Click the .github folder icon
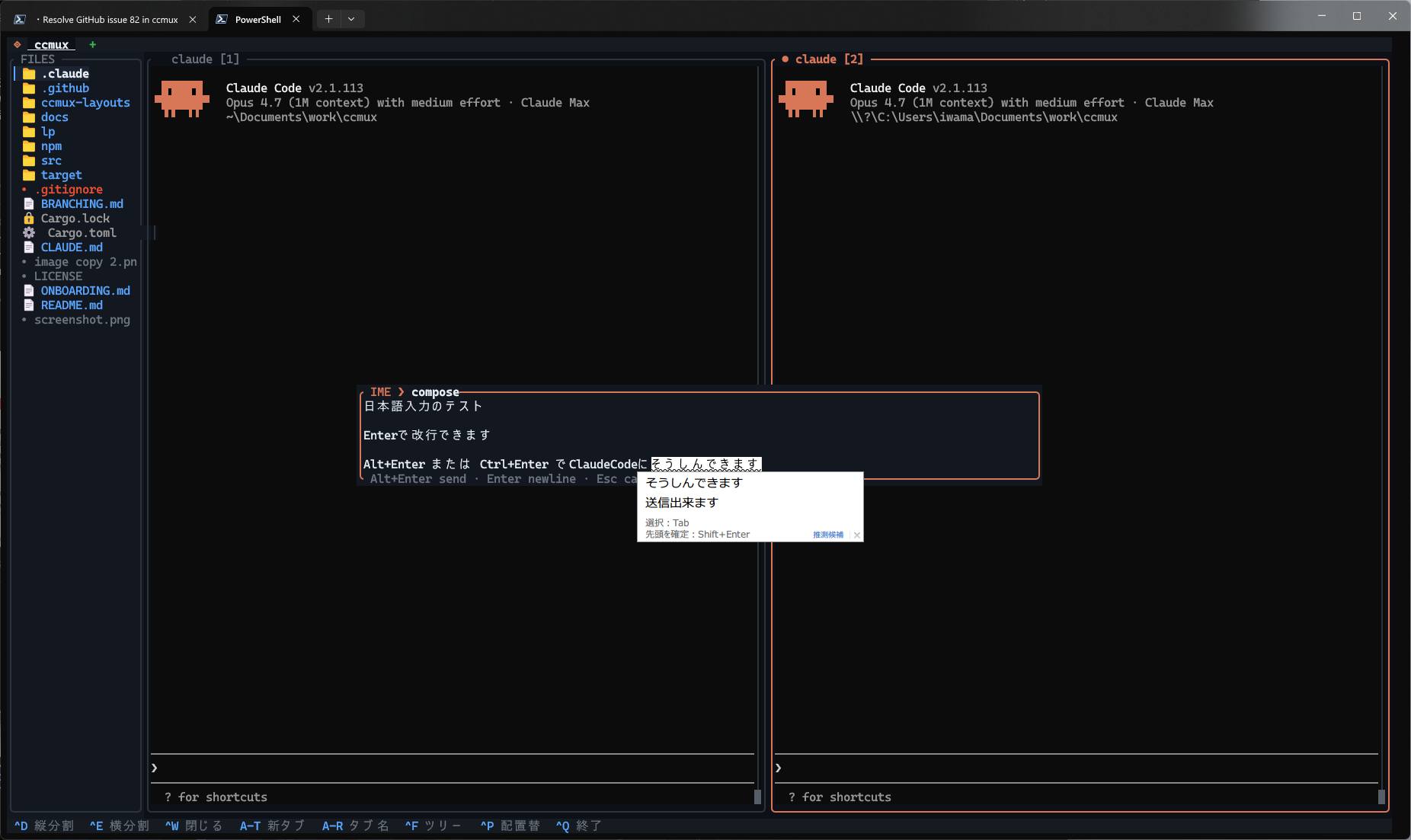The height and width of the screenshot is (840, 1411). point(29,88)
